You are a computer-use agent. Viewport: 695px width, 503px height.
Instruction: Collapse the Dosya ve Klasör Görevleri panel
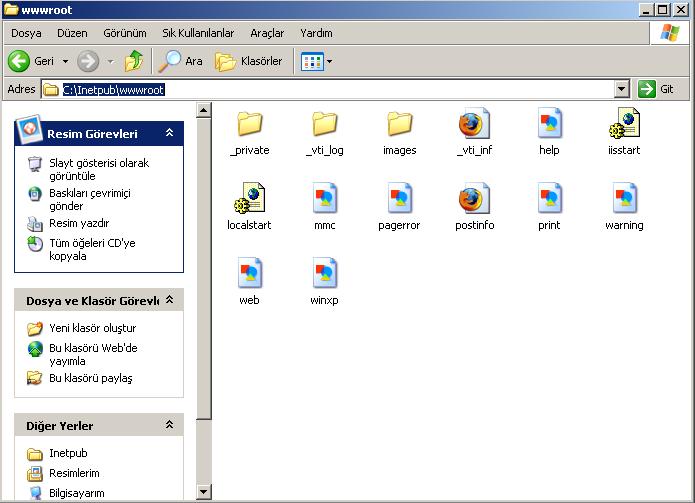click(169, 300)
